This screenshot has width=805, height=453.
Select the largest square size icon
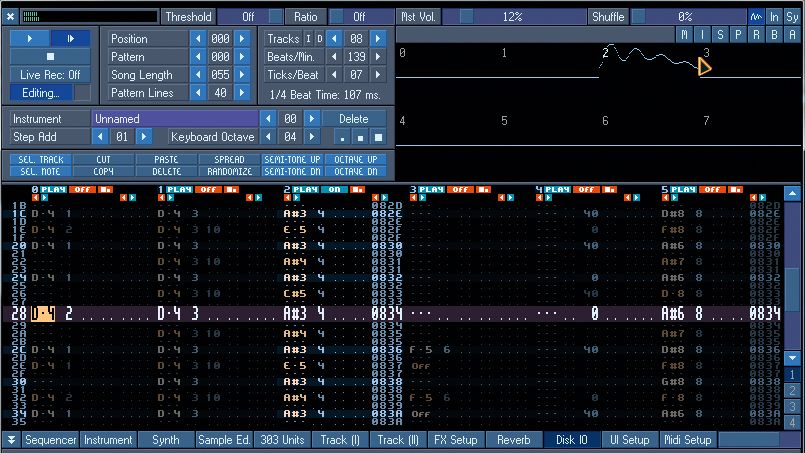(x=378, y=137)
